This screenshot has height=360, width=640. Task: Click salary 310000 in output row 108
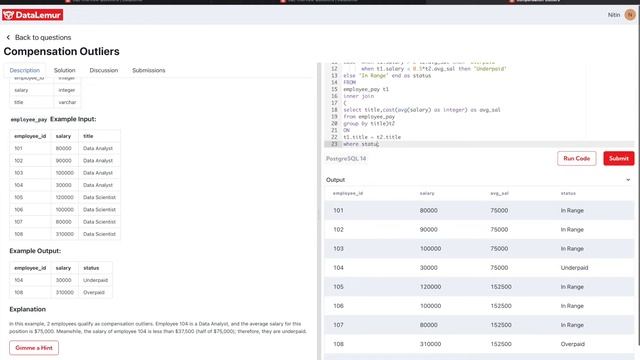point(430,344)
